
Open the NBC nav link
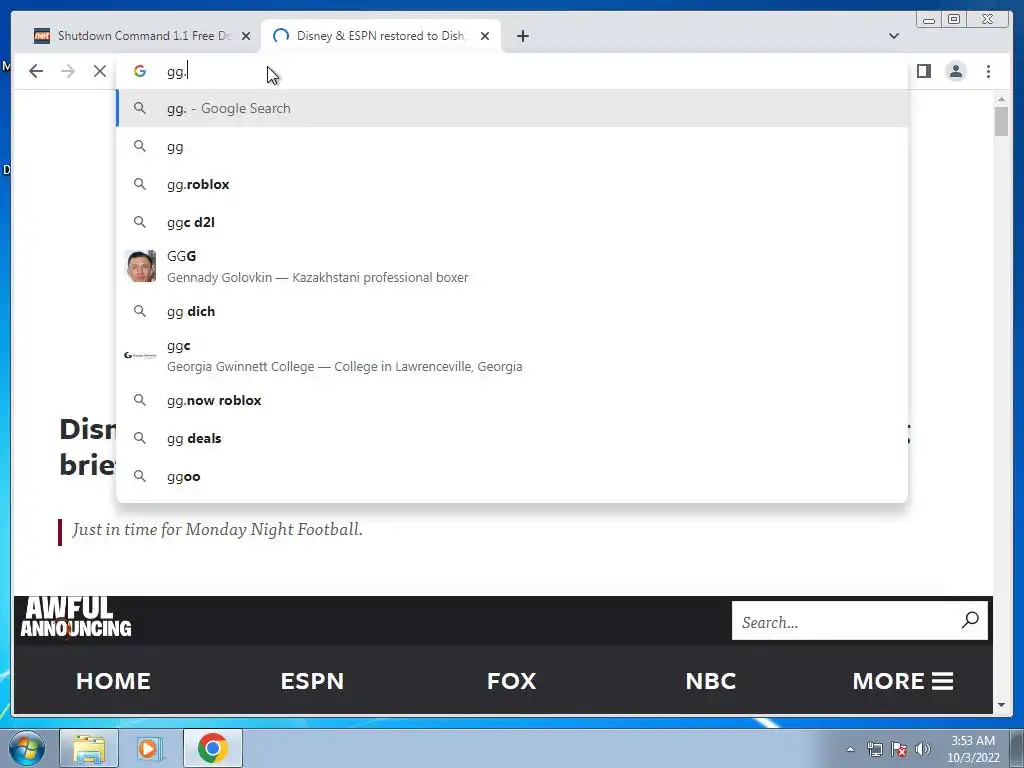pos(711,681)
